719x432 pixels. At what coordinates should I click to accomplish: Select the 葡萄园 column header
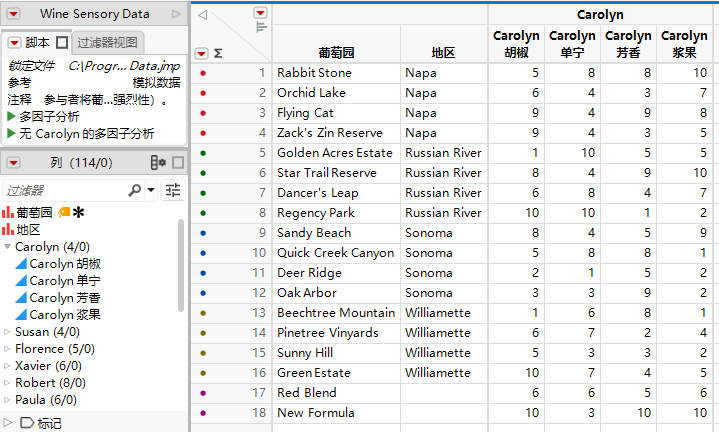(x=336, y=53)
